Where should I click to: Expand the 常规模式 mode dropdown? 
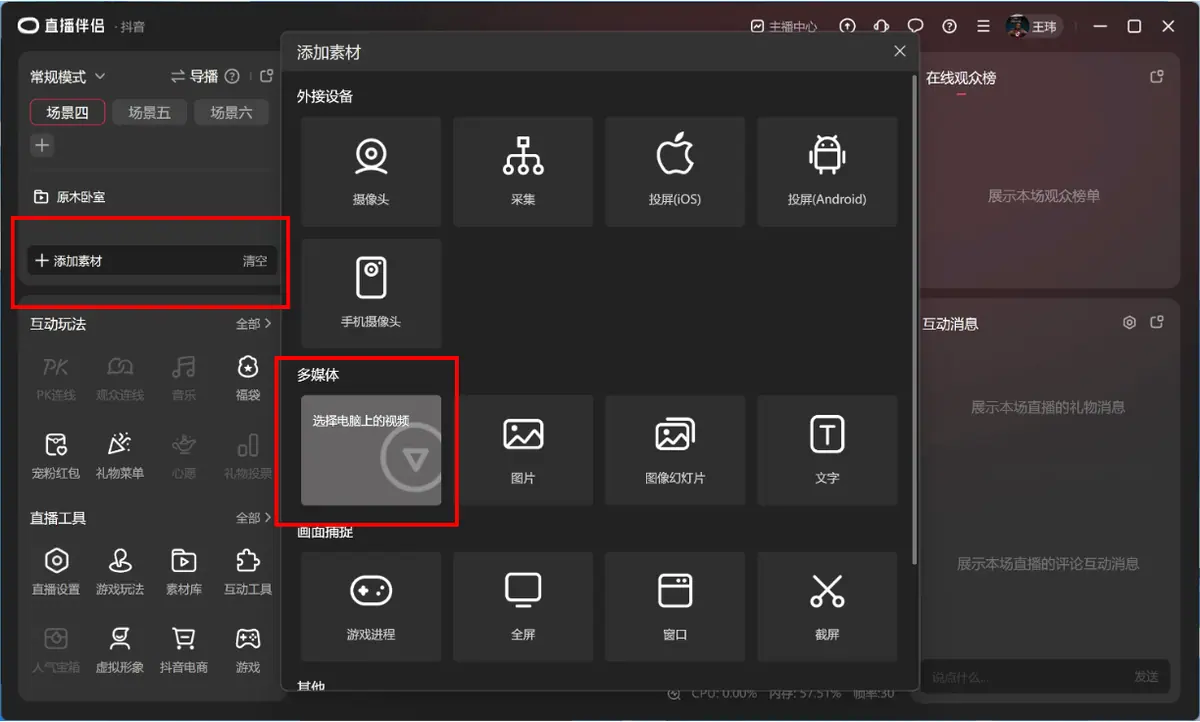[68, 77]
